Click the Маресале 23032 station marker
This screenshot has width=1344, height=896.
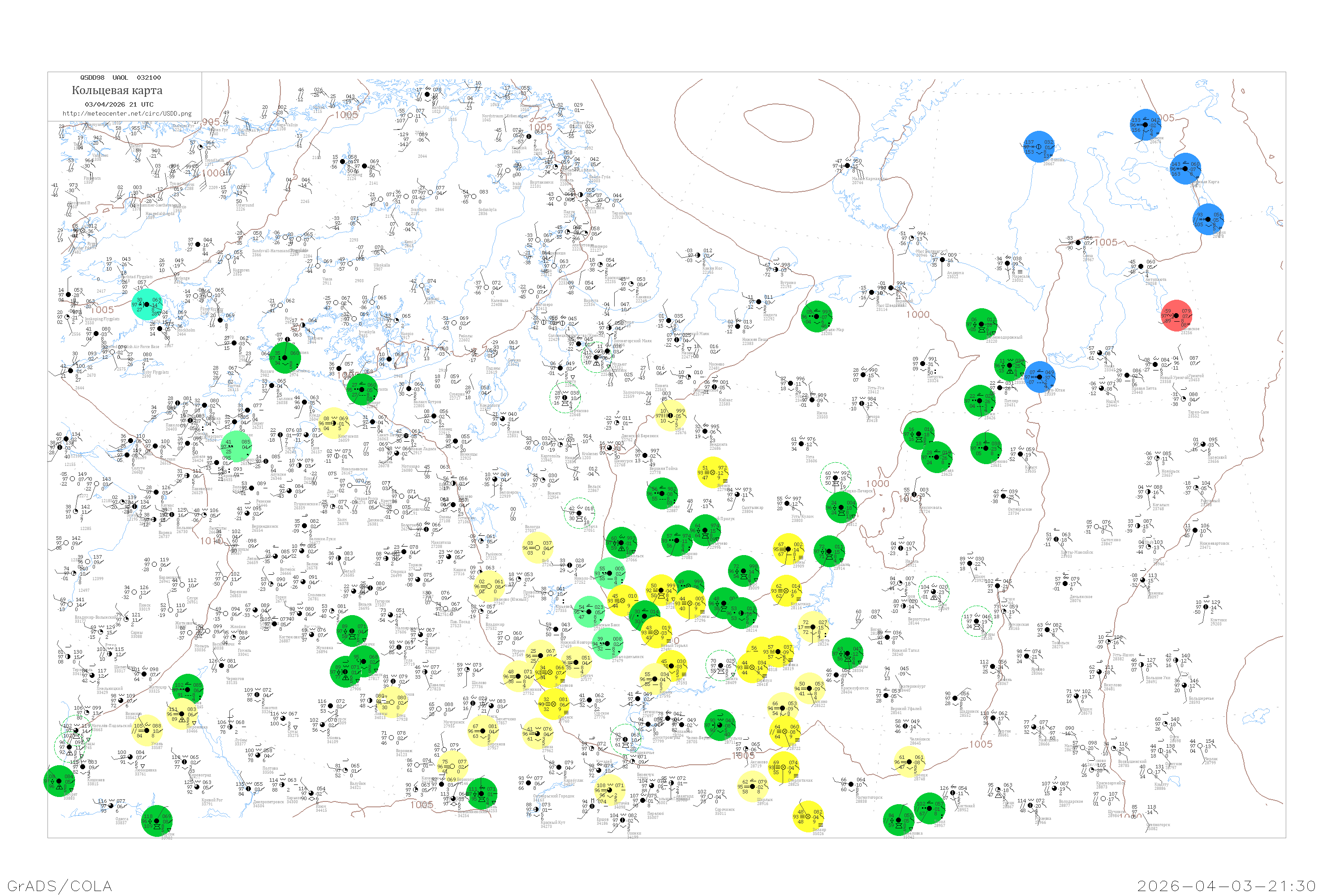pos(1008,263)
